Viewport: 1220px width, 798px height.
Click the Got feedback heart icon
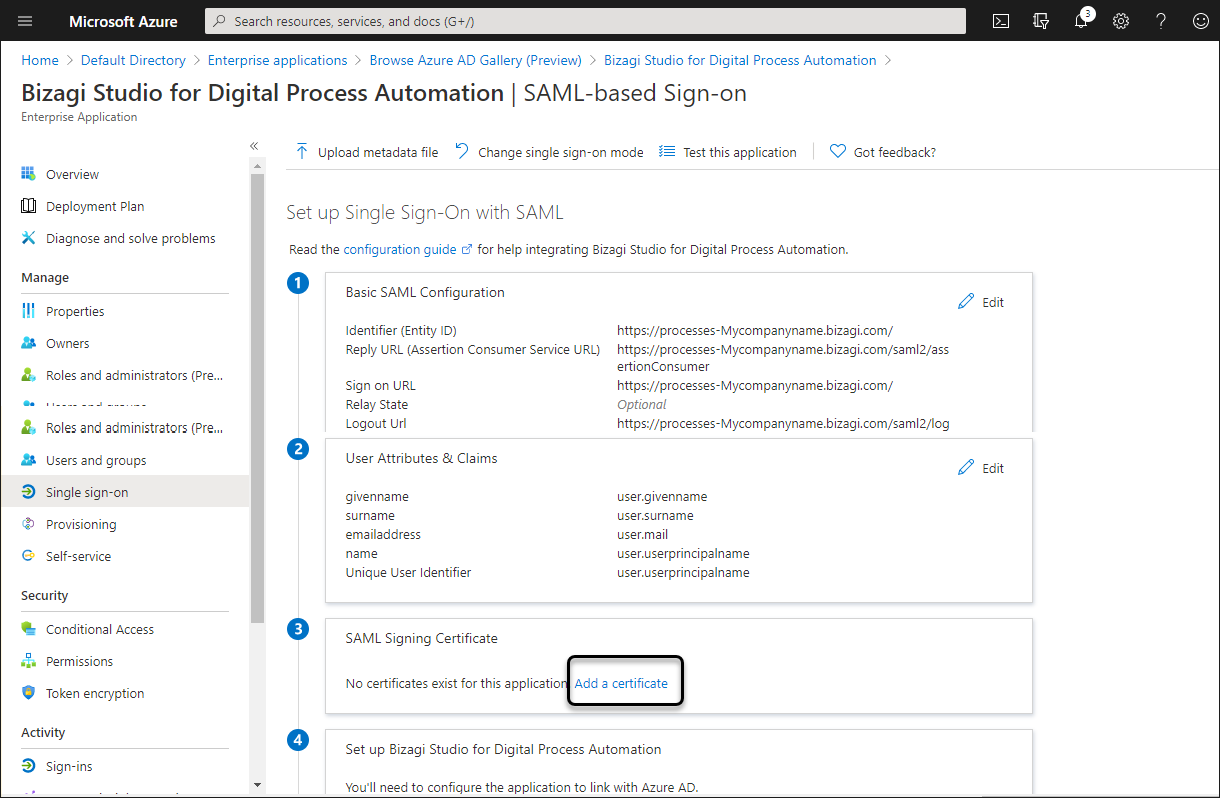(838, 152)
